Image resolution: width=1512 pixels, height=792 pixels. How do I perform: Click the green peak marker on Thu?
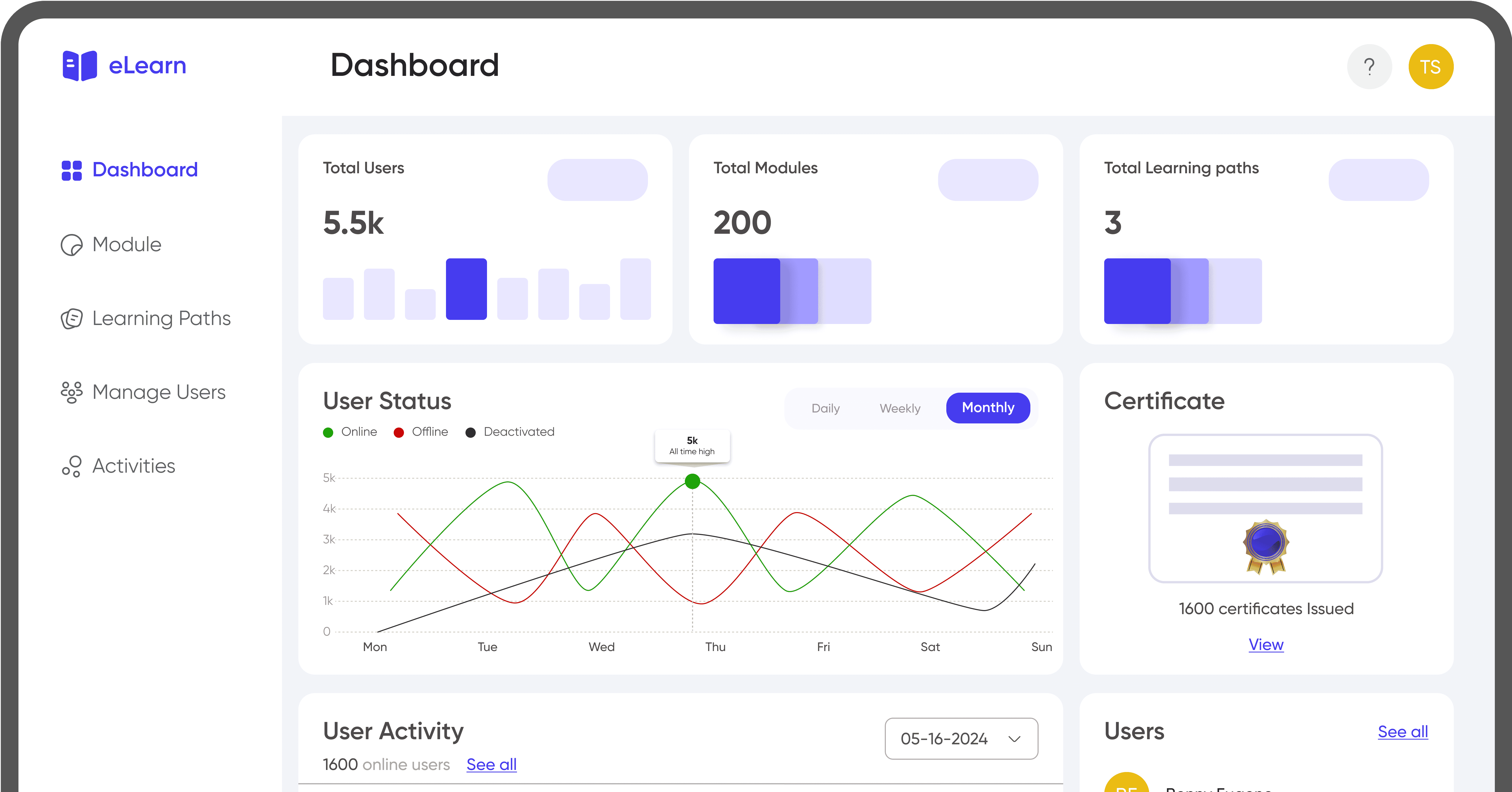[693, 481]
